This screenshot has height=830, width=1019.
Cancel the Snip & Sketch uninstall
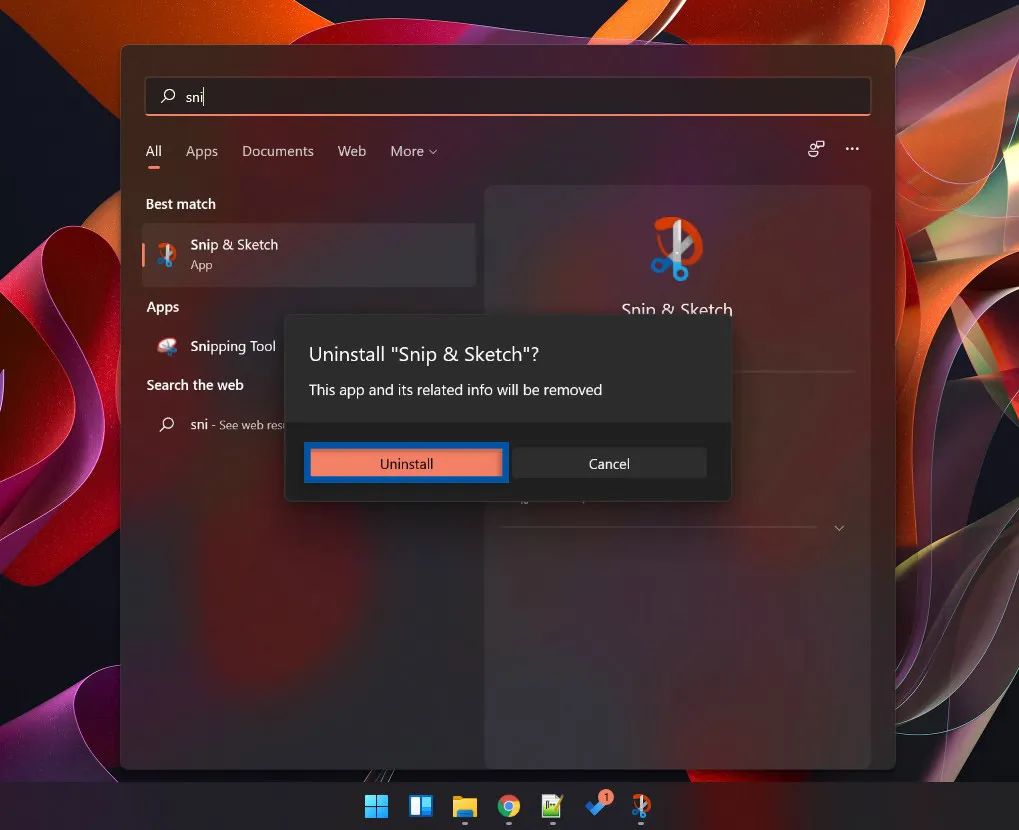[608, 463]
